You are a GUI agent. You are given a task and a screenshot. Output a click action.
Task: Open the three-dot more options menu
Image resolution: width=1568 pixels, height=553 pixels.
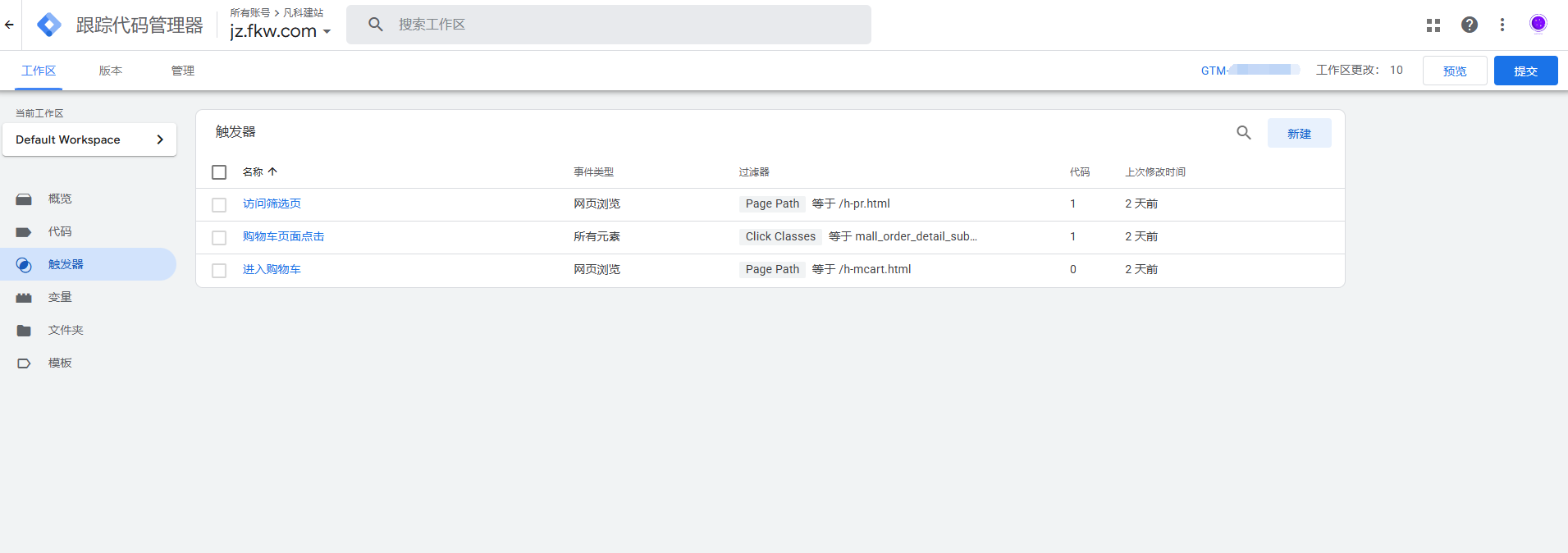click(1502, 25)
